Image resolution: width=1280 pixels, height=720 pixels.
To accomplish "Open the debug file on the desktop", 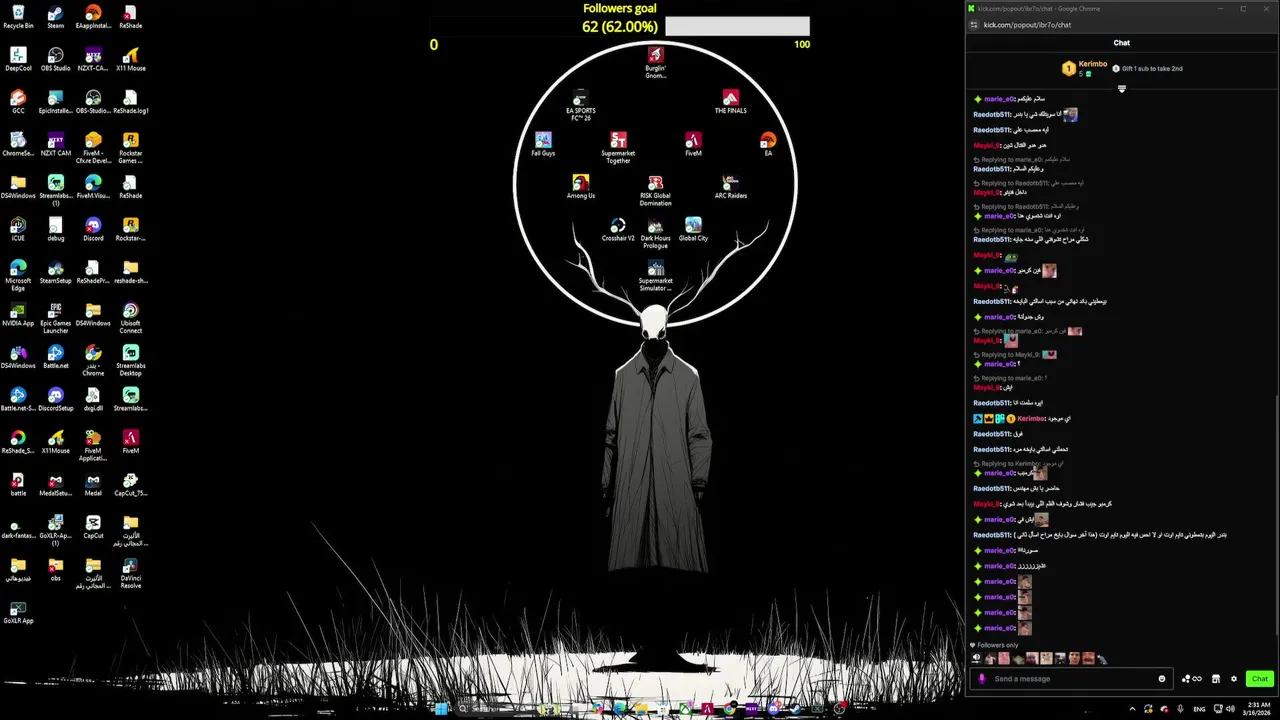I will 55,229.
